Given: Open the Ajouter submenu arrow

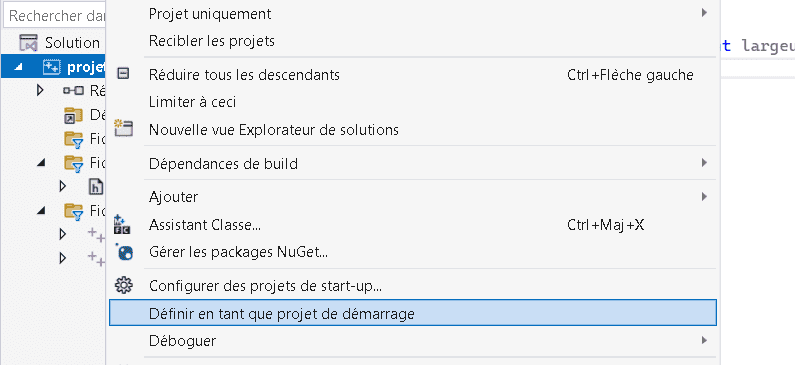Looking at the screenshot, I should point(704,196).
